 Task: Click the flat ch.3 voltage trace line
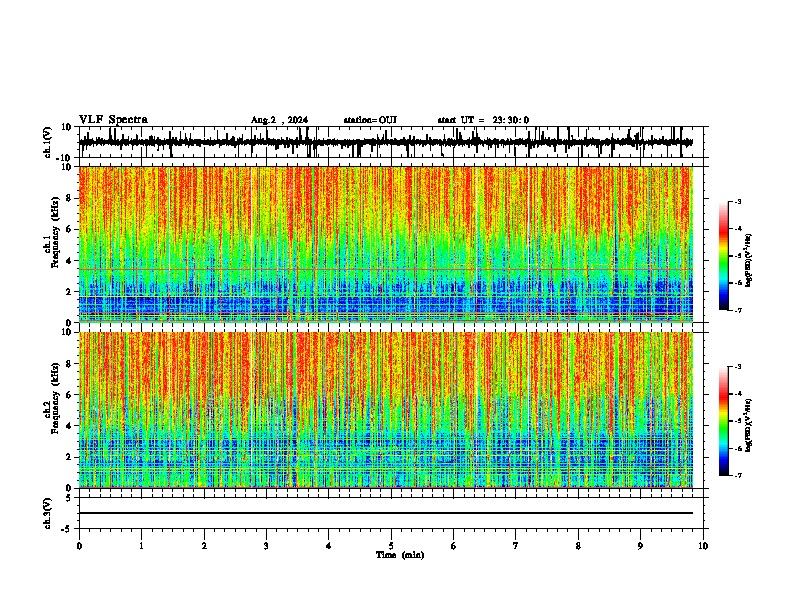tap(386, 513)
